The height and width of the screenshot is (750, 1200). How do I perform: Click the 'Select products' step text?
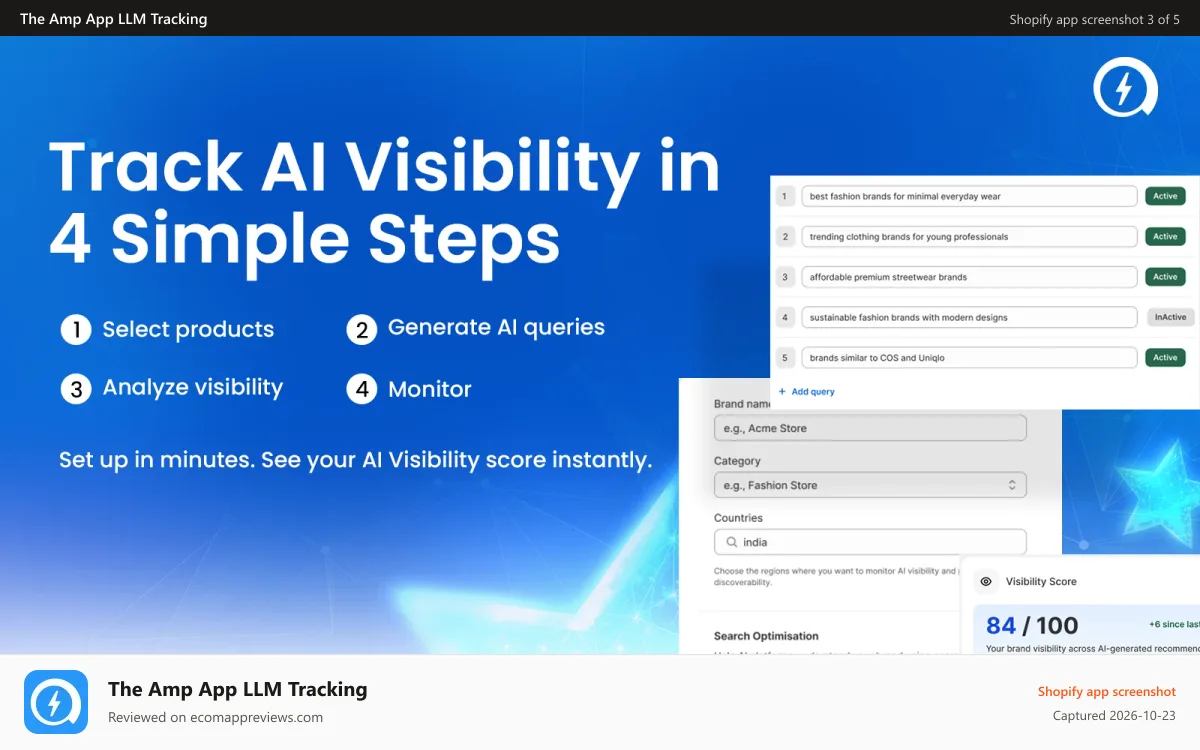(x=188, y=330)
